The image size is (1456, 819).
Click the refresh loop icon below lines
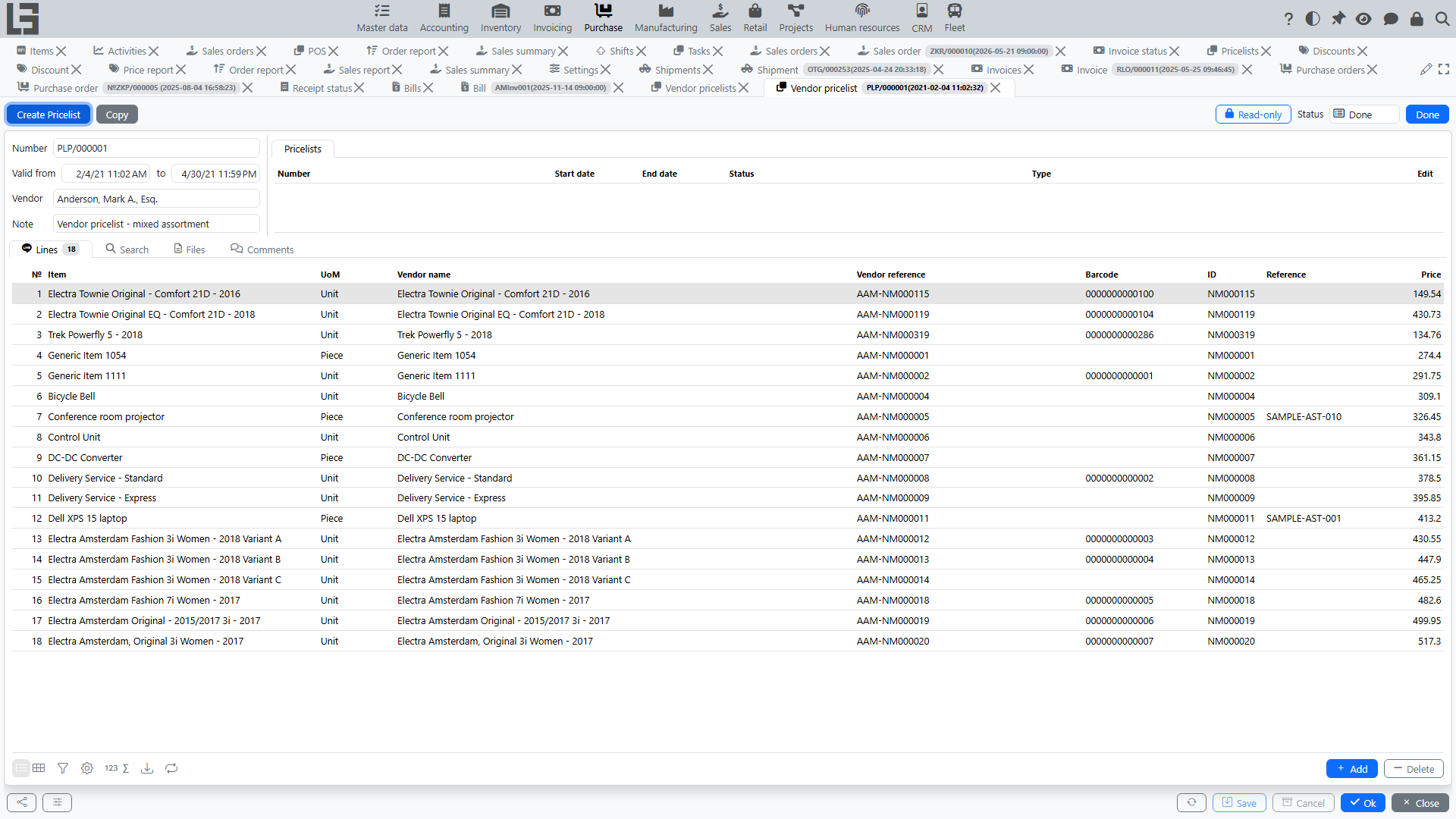171,768
